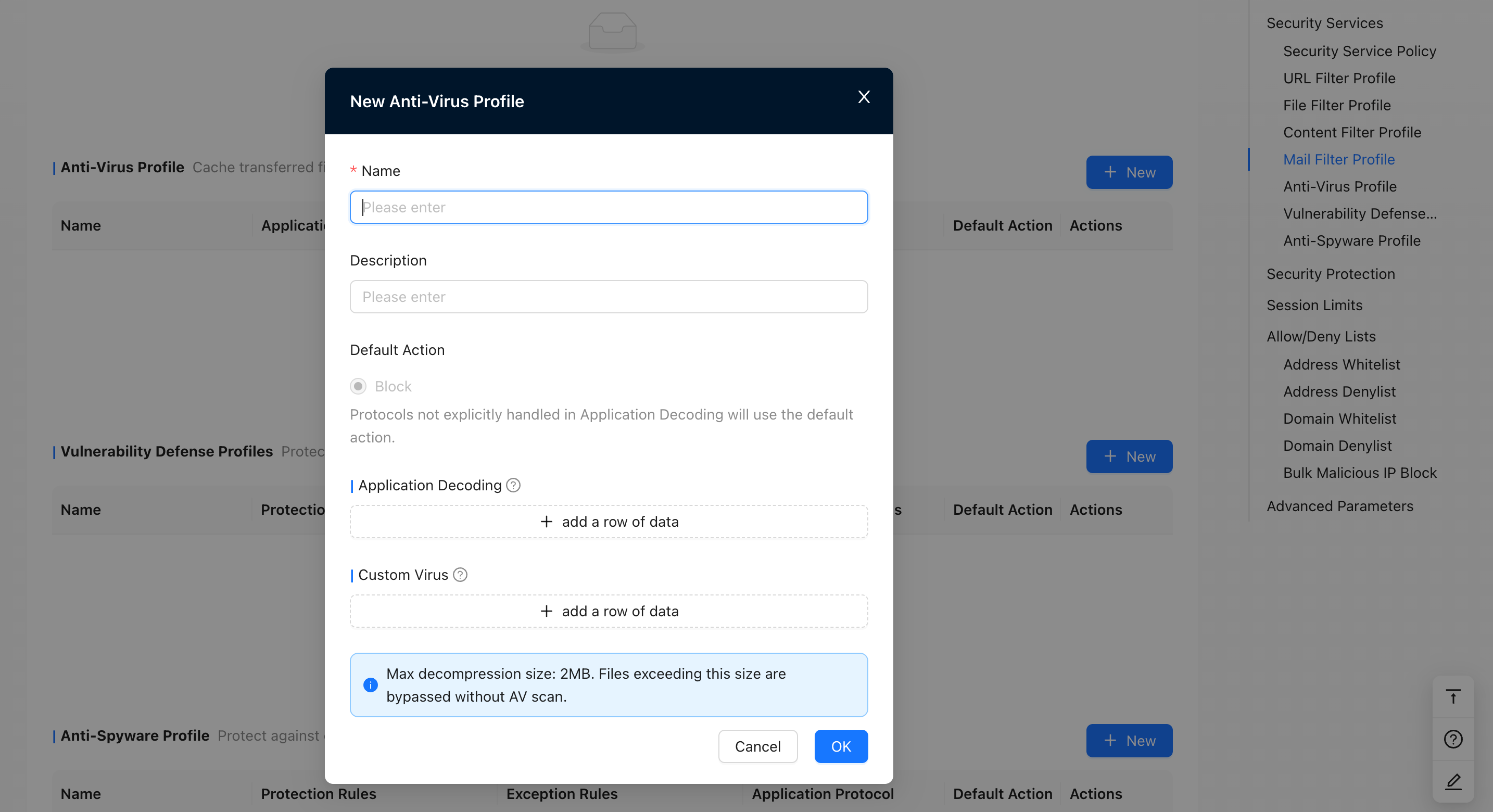Viewport: 1493px width, 812px height.
Task: Click the Vulnerability Defense Profiles section title
Action: [x=167, y=451]
